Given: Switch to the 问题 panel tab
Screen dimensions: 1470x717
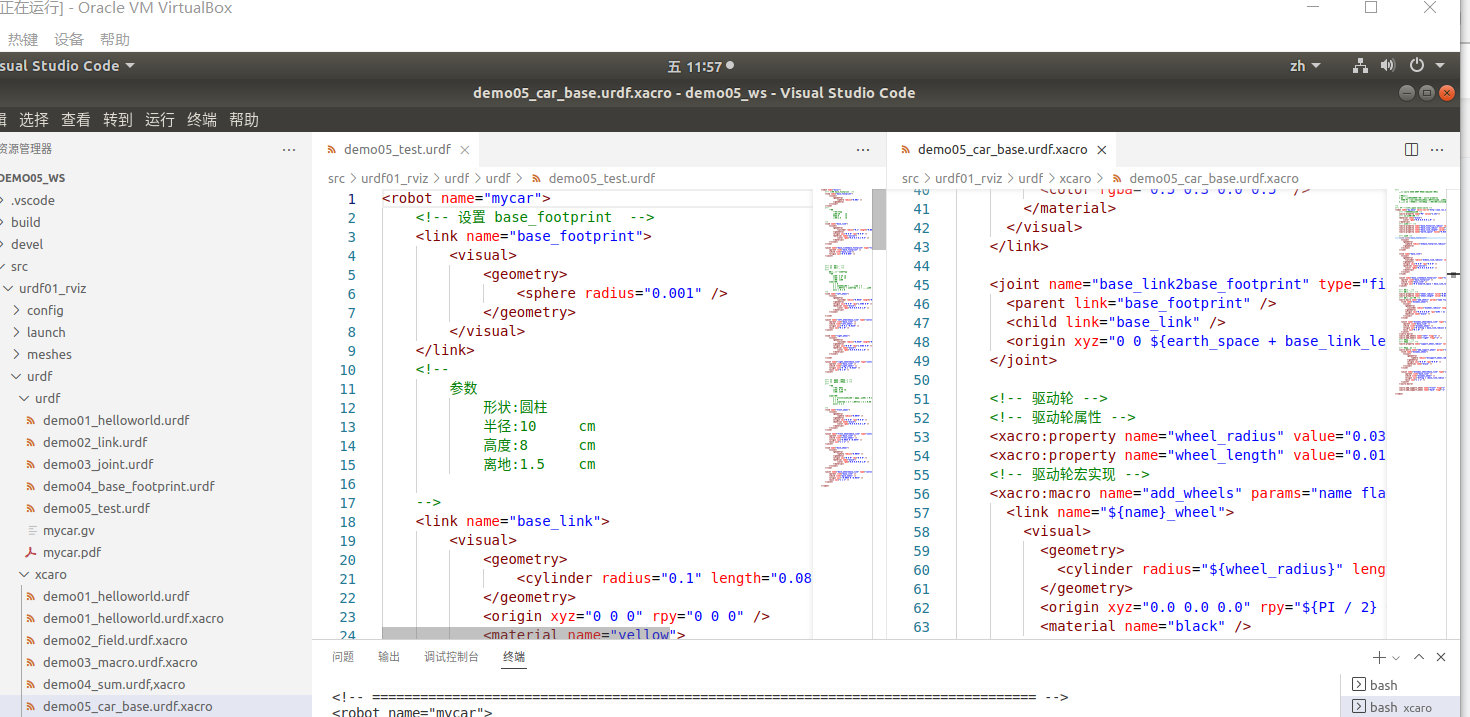Looking at the screenshot, I should (x=343, y=657).
